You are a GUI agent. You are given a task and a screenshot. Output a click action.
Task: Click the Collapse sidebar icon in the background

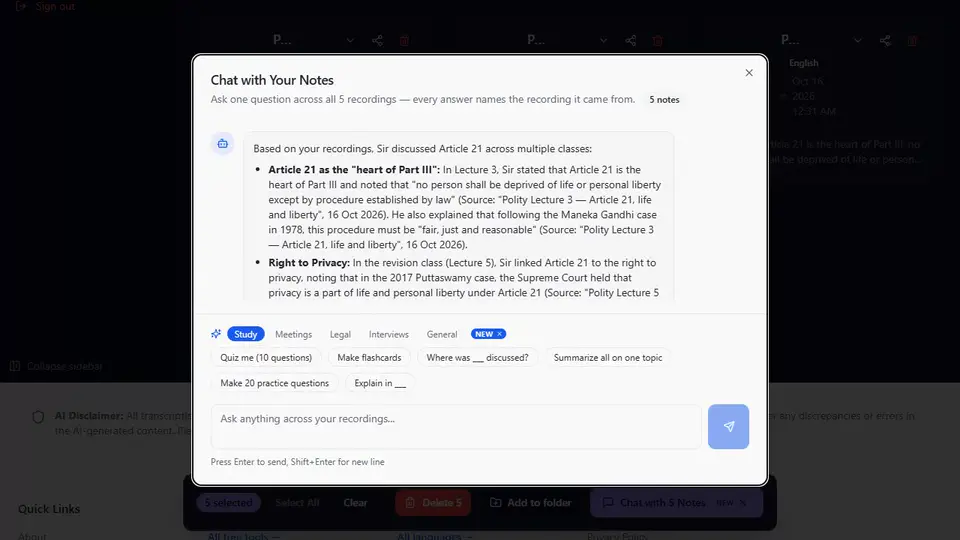point(15,366)
